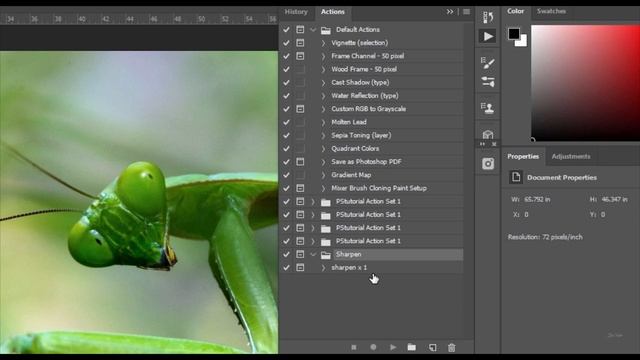Expand the Sepia Toning (layer) action
This screenshot has width=640, height=360.
(323, 136)
